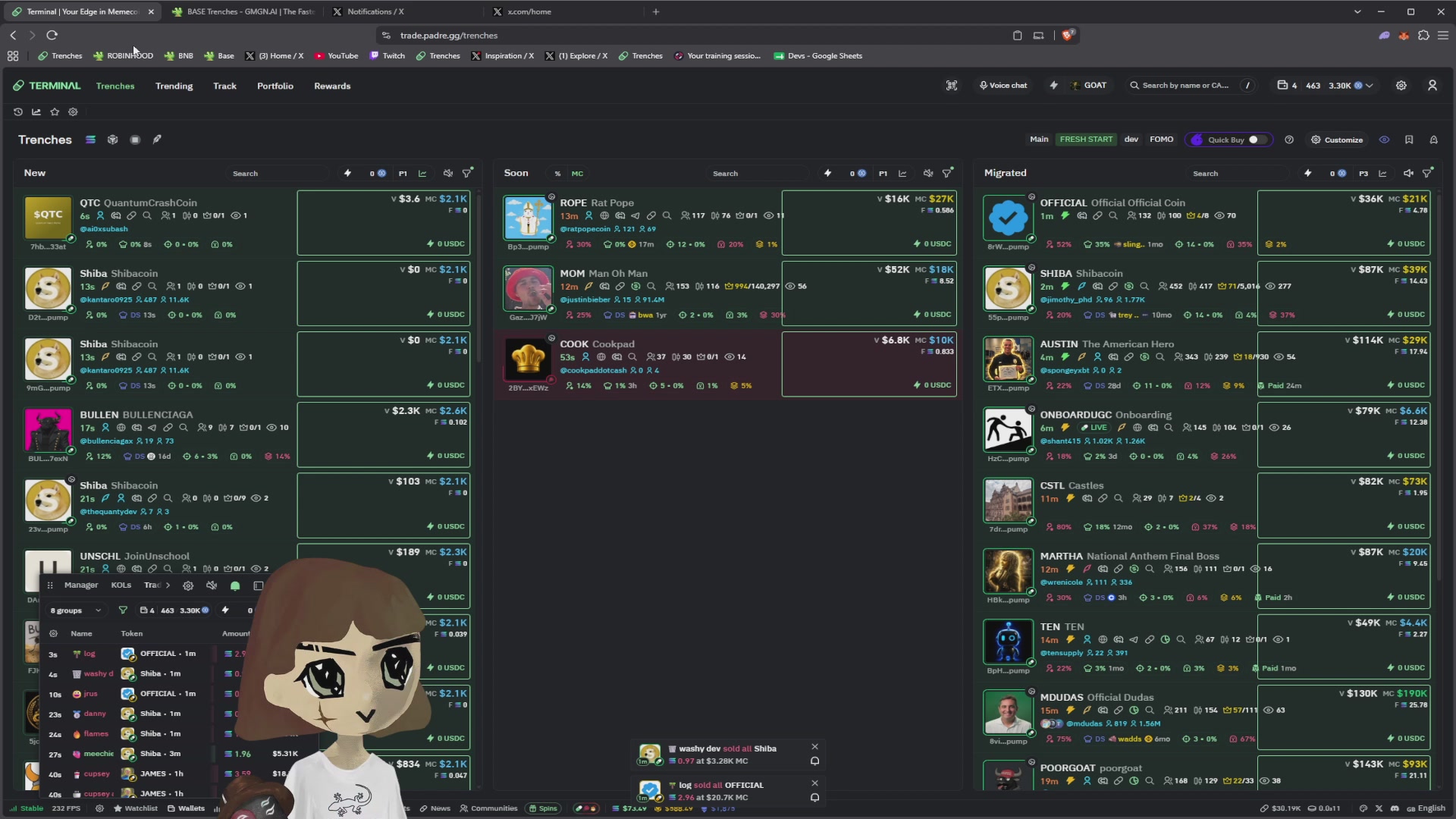Toggle the MC option in Soon column

click(x=577, y=174)
